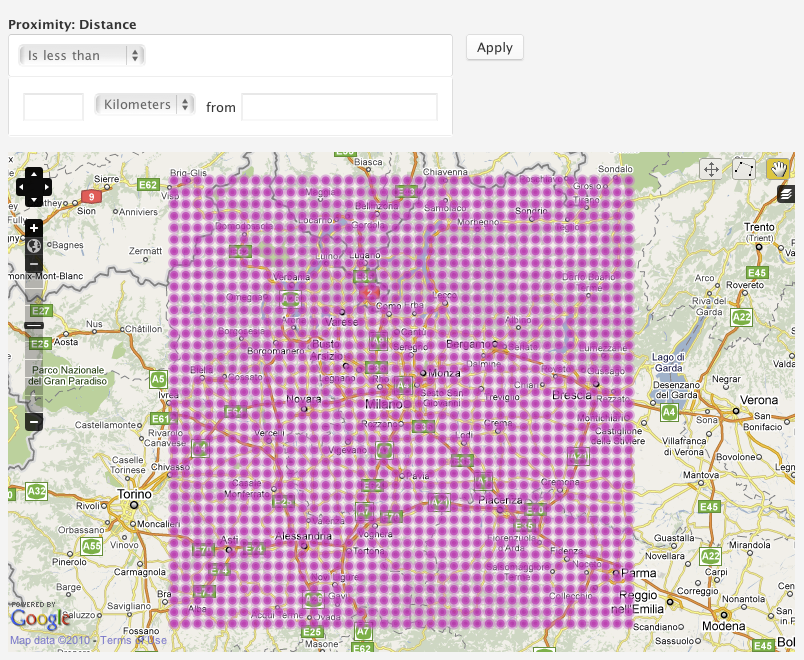The image size is (804, 660).
Task: Select the hand pan tool
Action: [777, 169]
